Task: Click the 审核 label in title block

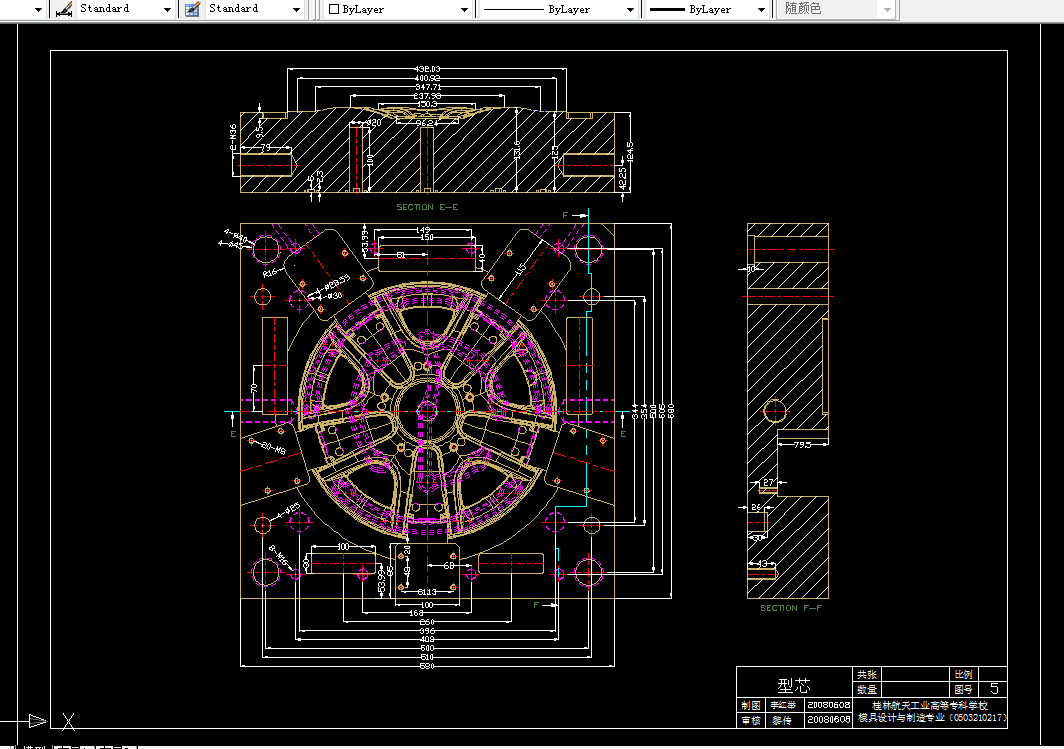Action: (x=751, y=720)
